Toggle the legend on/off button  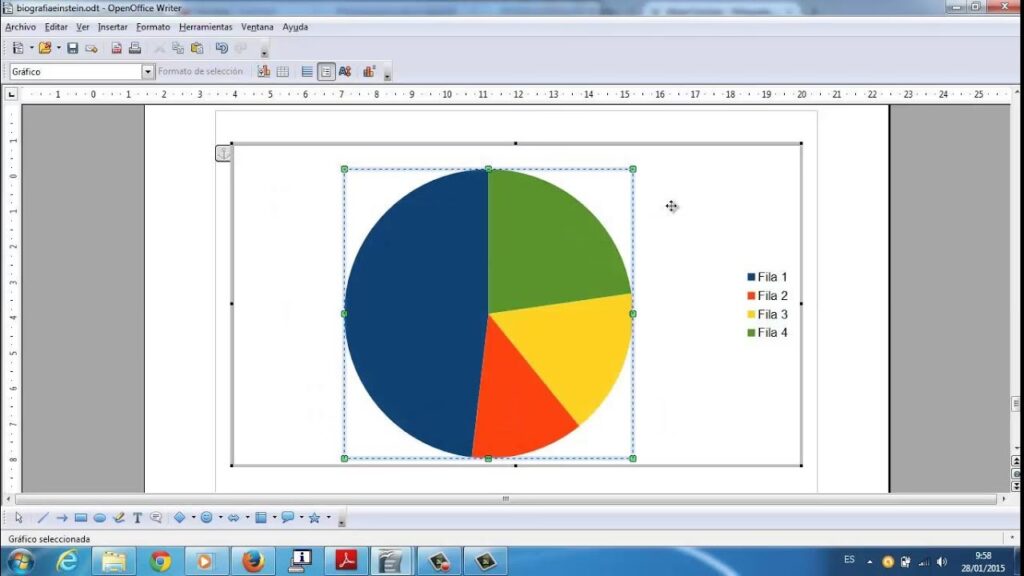pyautogui.click(x=326, y=72)
